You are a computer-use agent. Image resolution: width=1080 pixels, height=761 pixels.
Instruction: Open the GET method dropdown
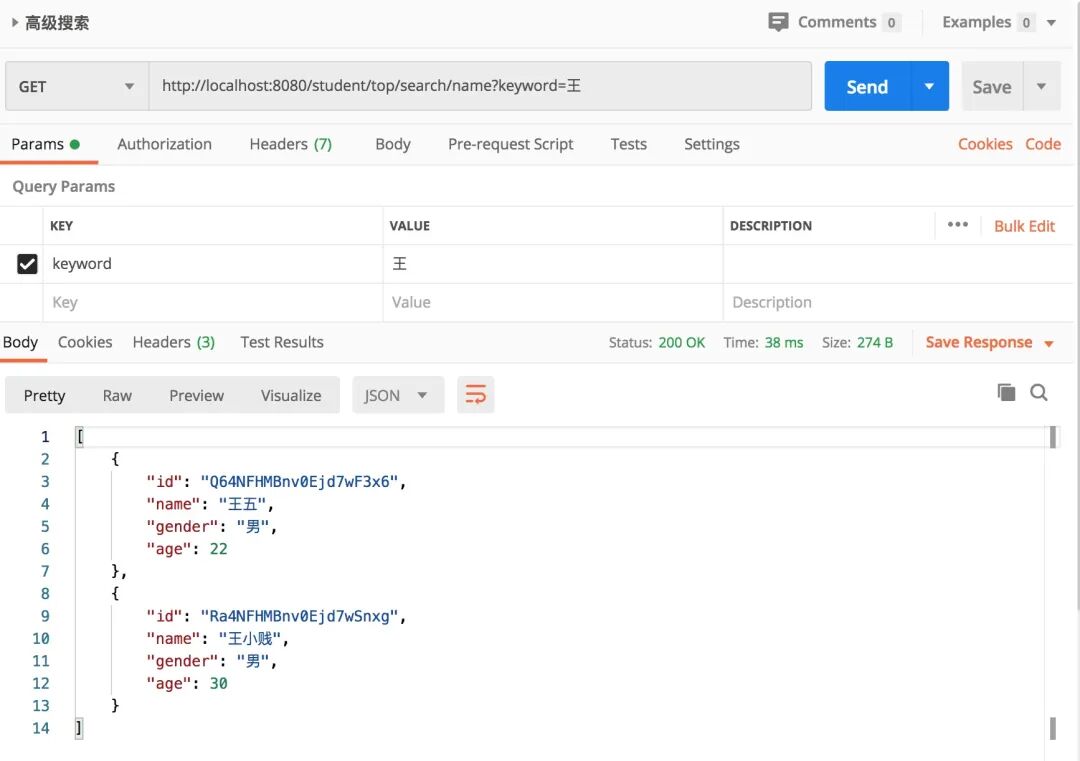pyautogui.click(x=77, y=86)
